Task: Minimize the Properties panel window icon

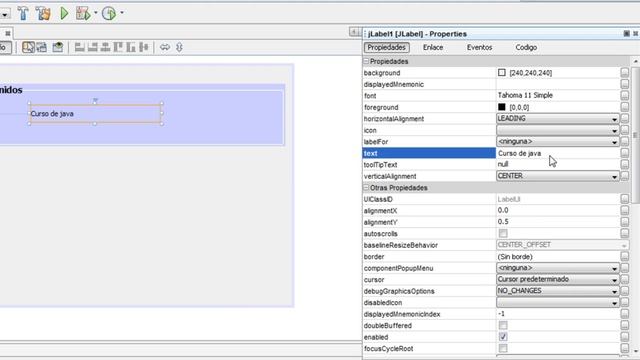Action: [627, 33]
